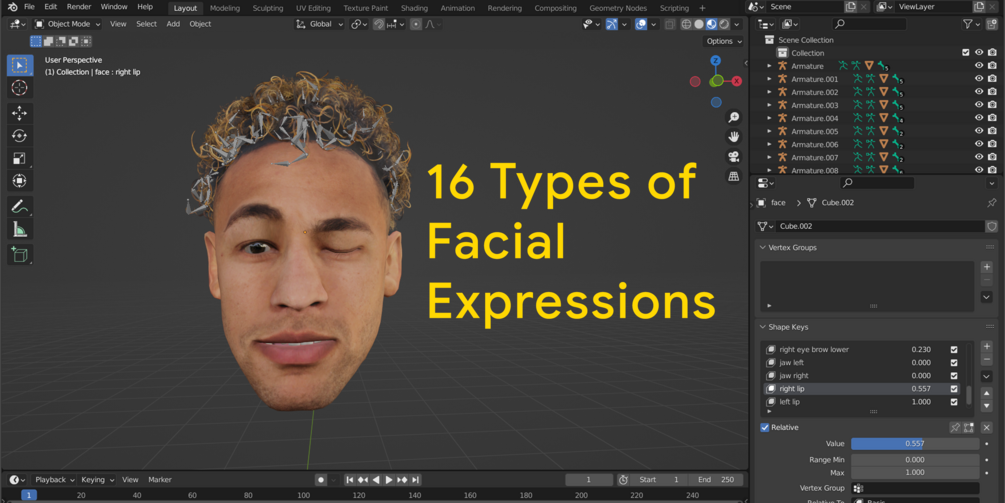
Task: Select the Rotate tool
Action: pos(19,136)
